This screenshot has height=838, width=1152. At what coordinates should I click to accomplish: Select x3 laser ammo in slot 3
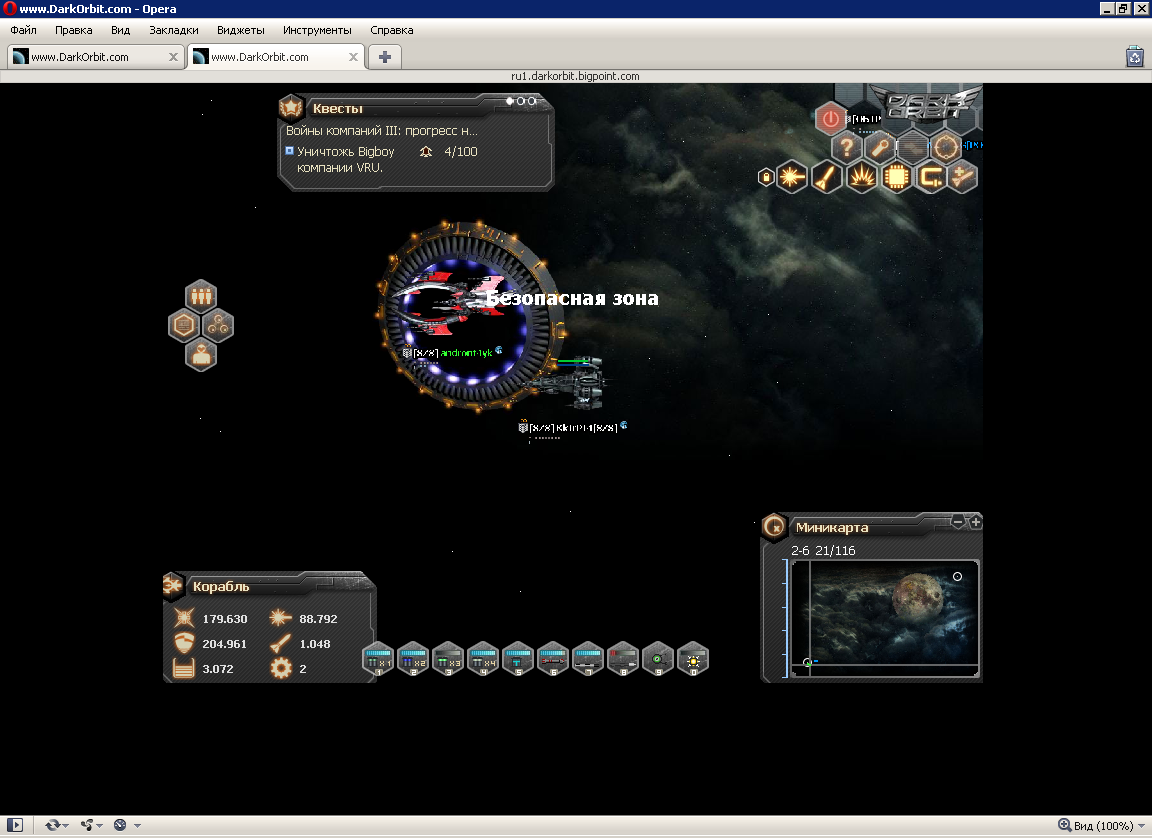(x=448, y=659)
